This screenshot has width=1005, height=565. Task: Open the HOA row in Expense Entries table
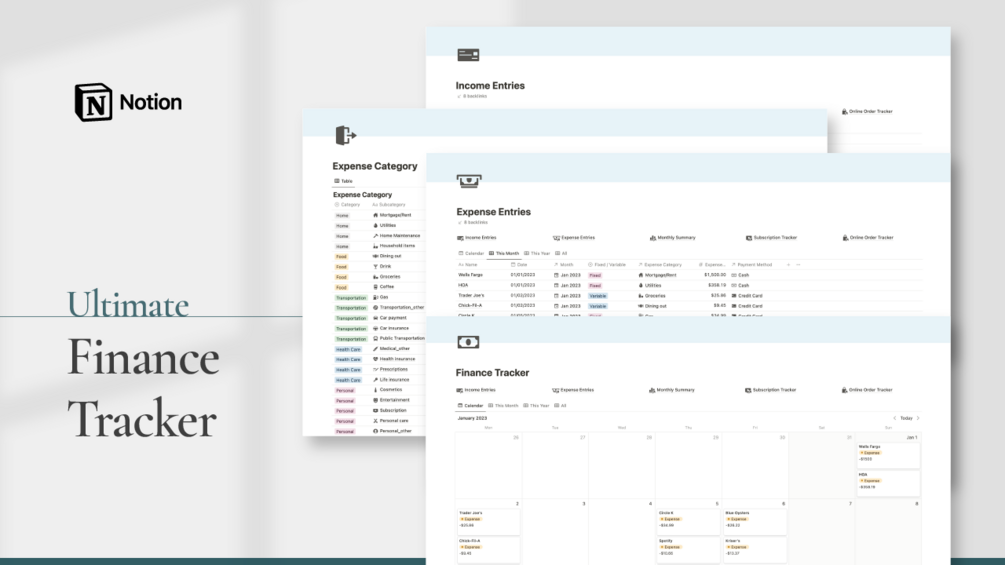pyautogui.click(x=463, y=285)
